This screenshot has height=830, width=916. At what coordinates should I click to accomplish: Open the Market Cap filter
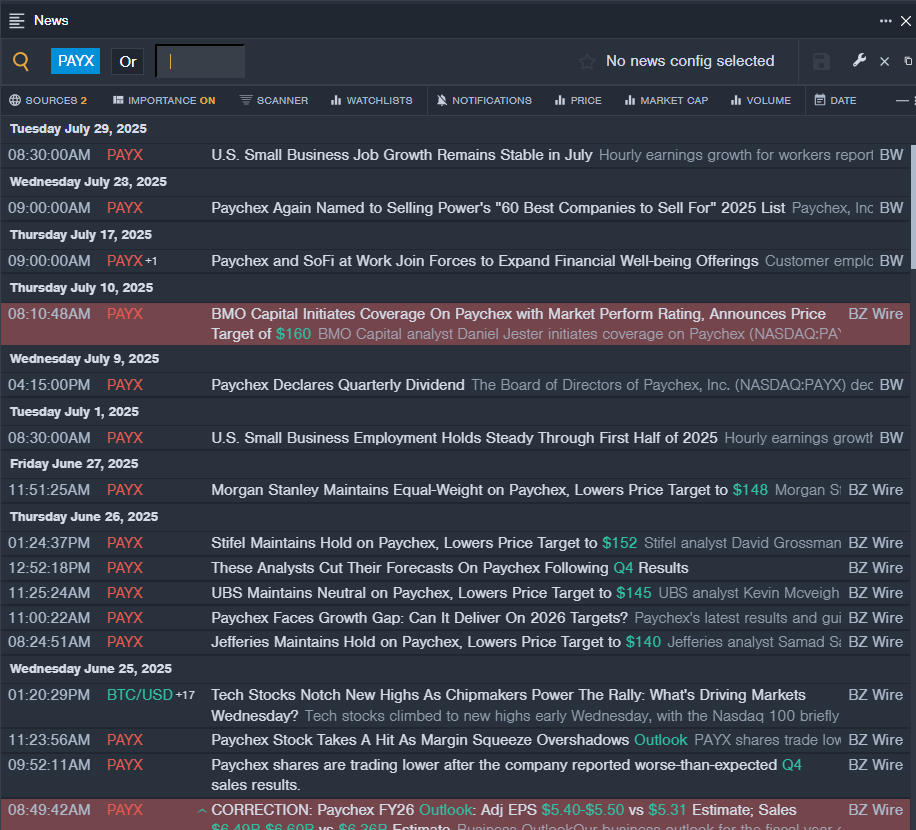tap(667, 100)
